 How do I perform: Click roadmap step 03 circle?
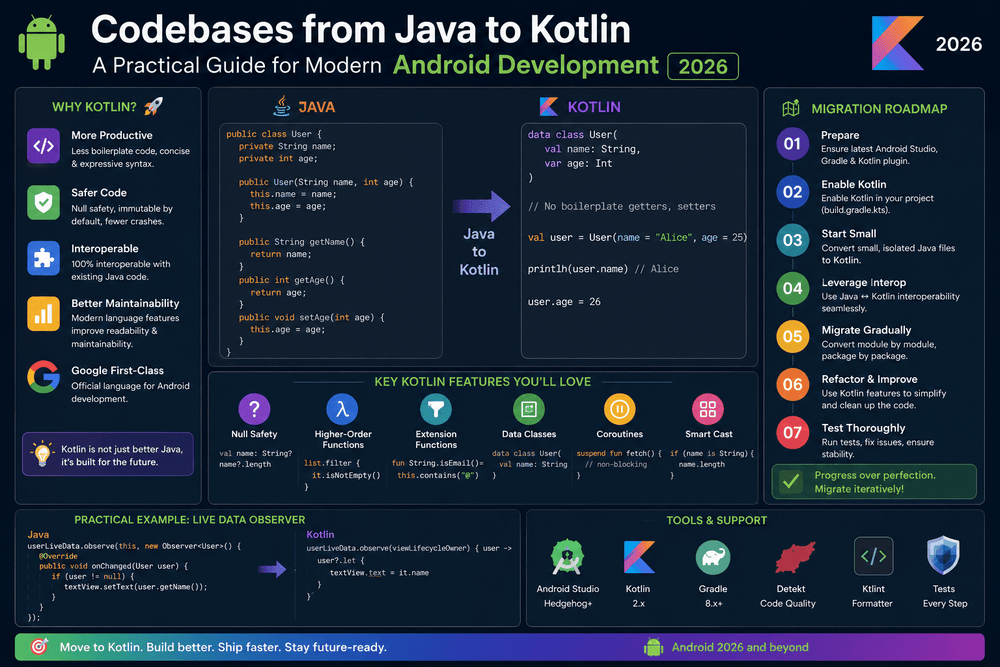(792, 240)
